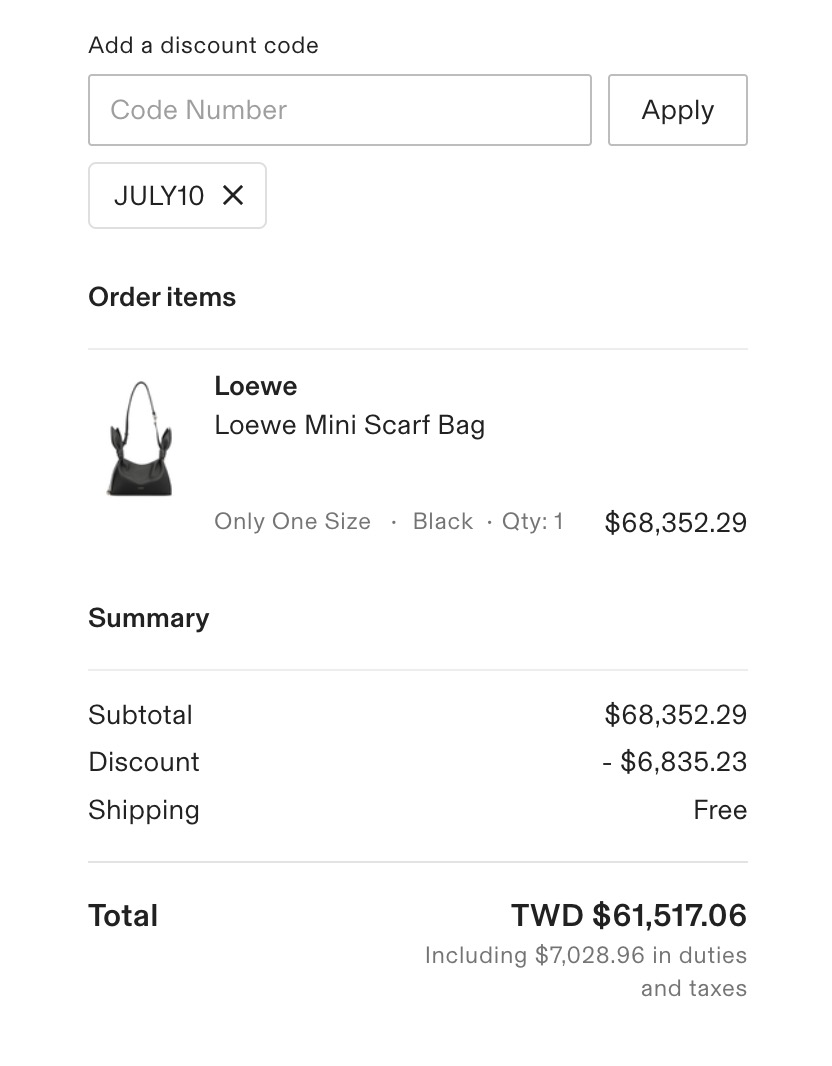832x1066 pixels.
Task: Click the Free shipping value
Action: pyautogui.click(x=720, y=810)
